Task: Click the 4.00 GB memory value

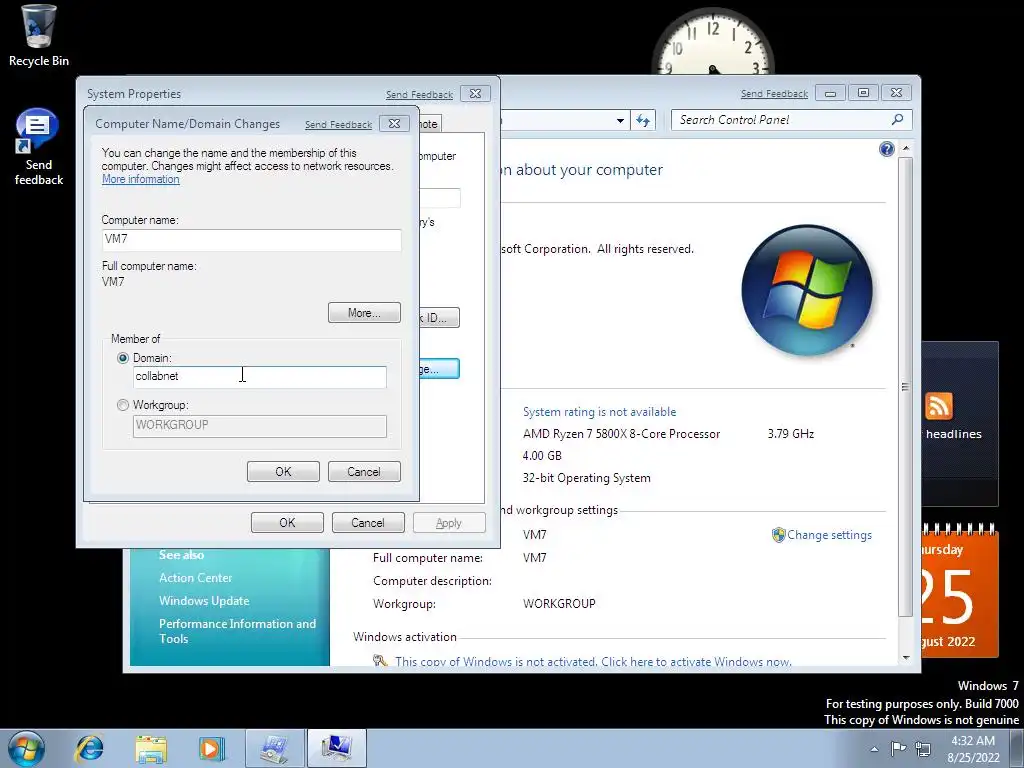Action: 542,456
